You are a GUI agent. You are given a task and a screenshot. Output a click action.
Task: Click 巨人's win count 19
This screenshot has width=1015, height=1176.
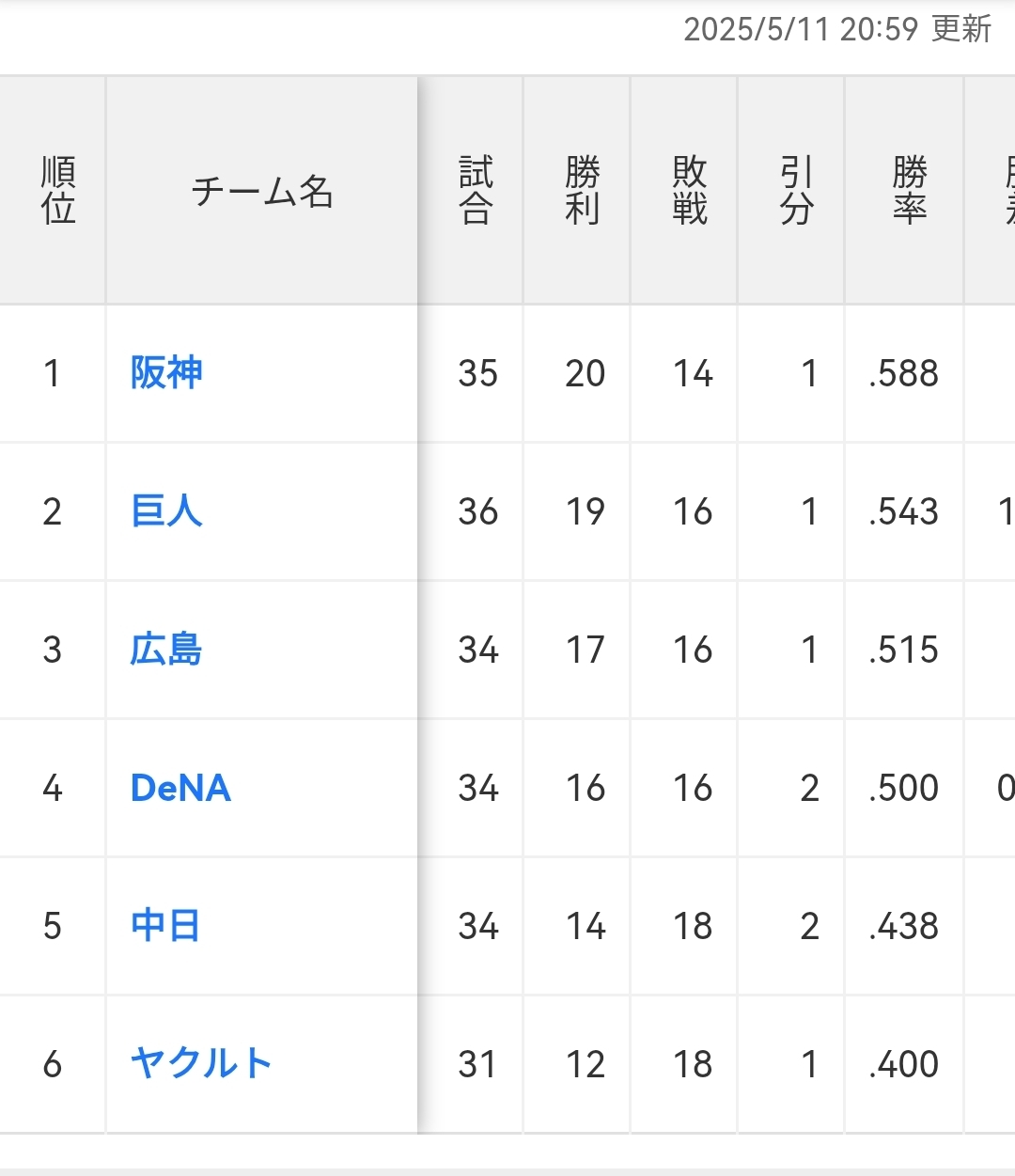pos(585,512)
